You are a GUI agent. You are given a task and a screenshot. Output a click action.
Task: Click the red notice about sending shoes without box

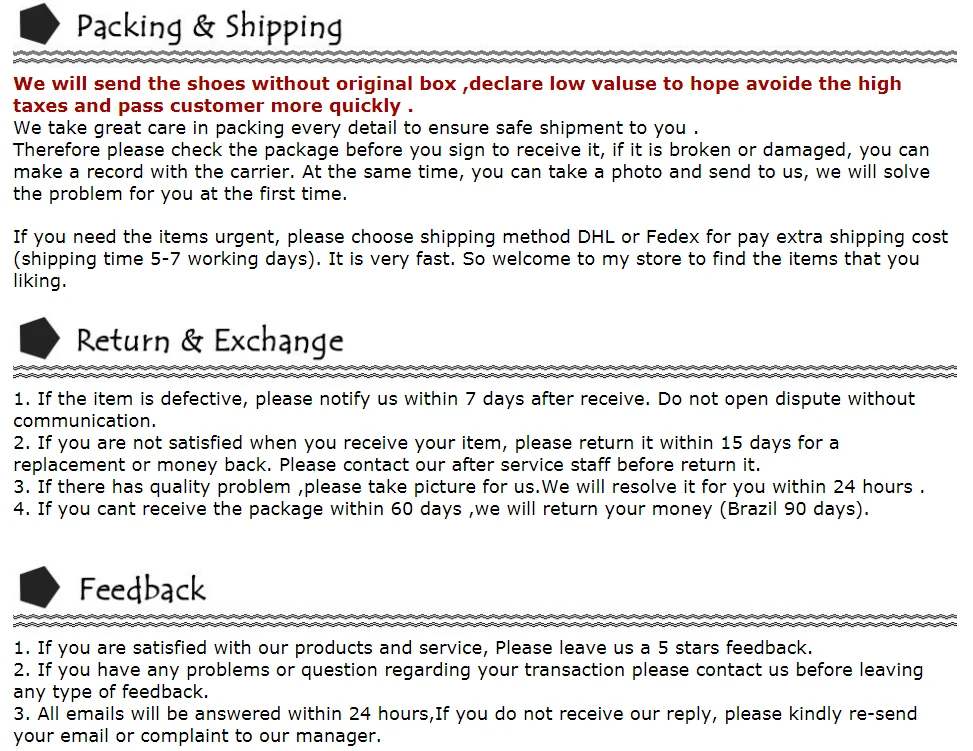click(x=457, y=94)
